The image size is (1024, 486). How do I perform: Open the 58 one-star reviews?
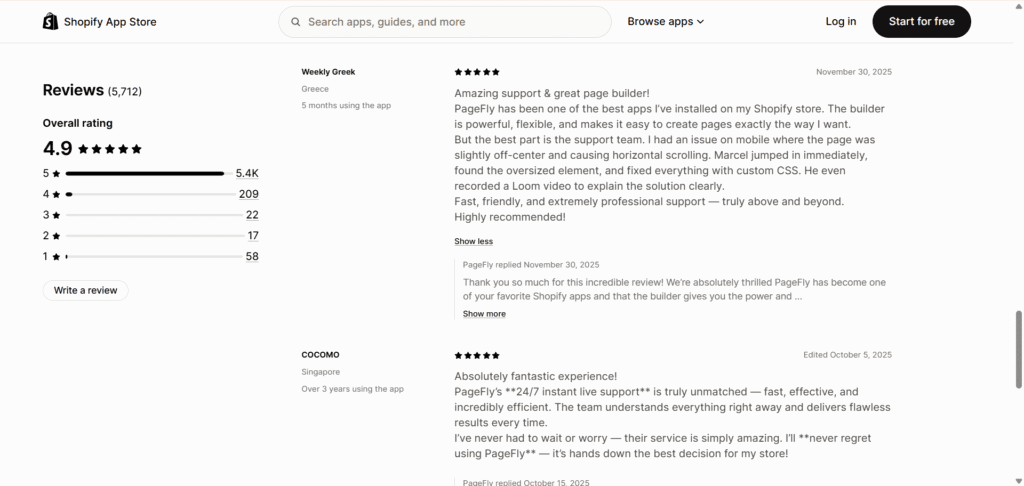tap(252, 257)
